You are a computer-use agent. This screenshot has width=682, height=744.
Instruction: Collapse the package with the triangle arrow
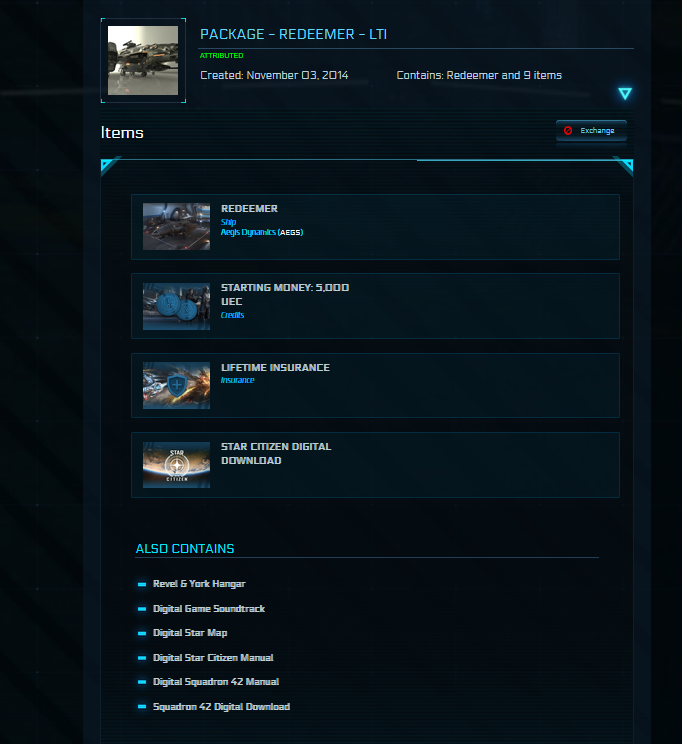625,93
